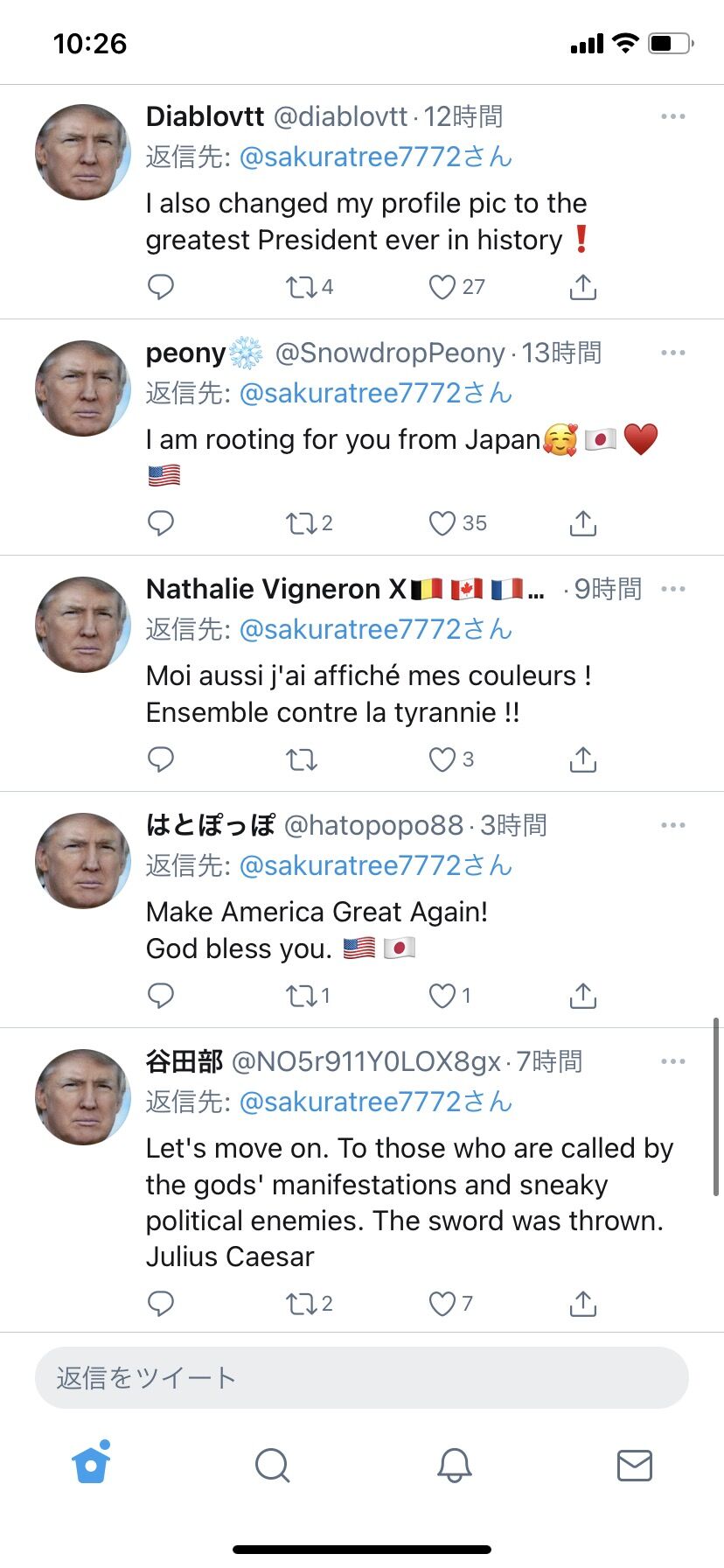
Task: Open the @hatopopo88 profile name
Action: pyautogui.click(x=374, y=825)
